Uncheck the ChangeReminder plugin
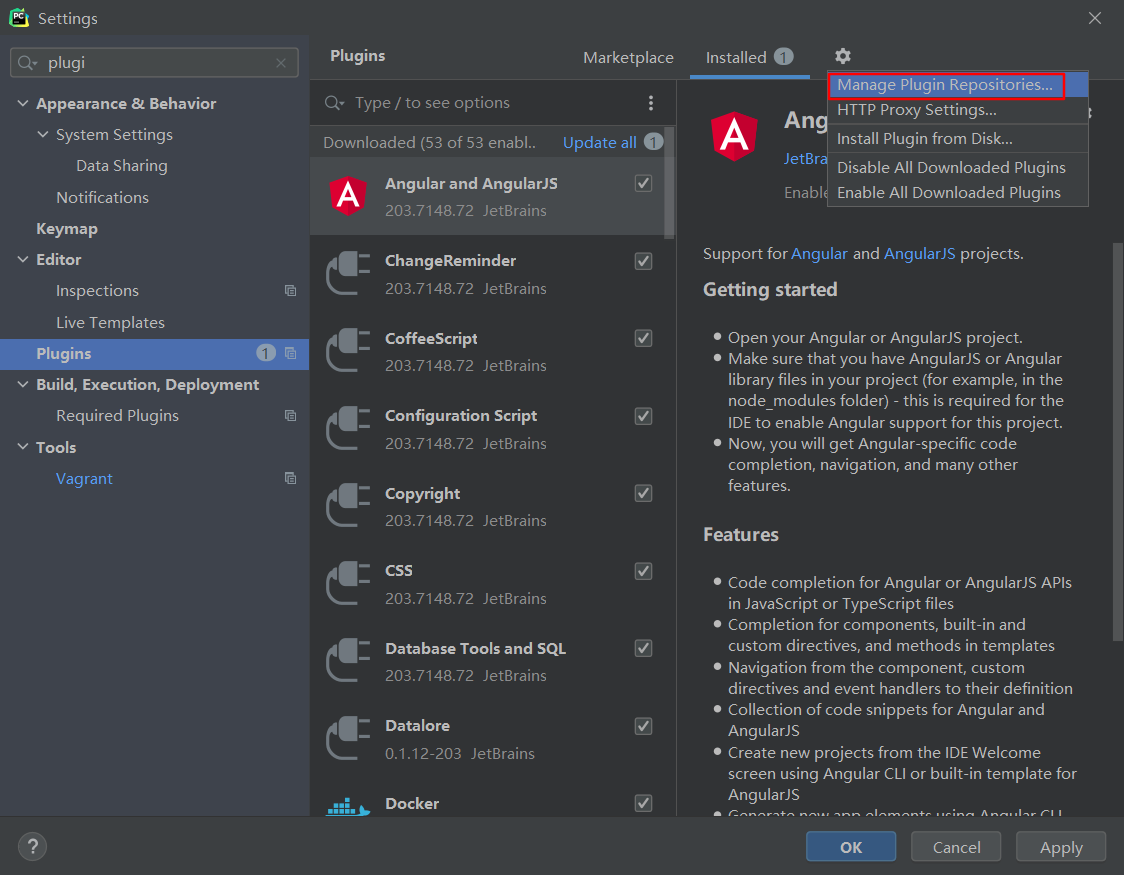 [x=643, y=261]
